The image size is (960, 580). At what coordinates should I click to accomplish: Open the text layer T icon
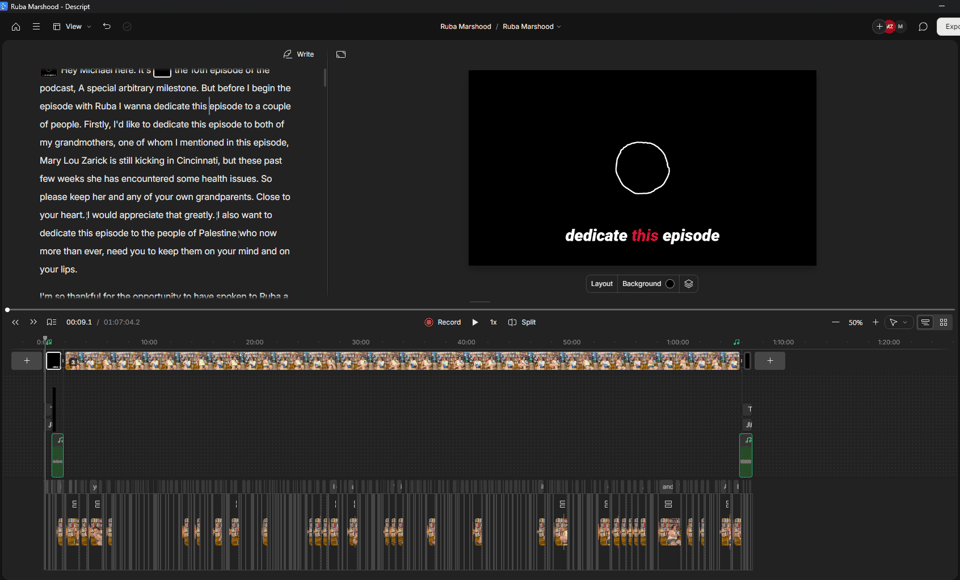point(749,409)
